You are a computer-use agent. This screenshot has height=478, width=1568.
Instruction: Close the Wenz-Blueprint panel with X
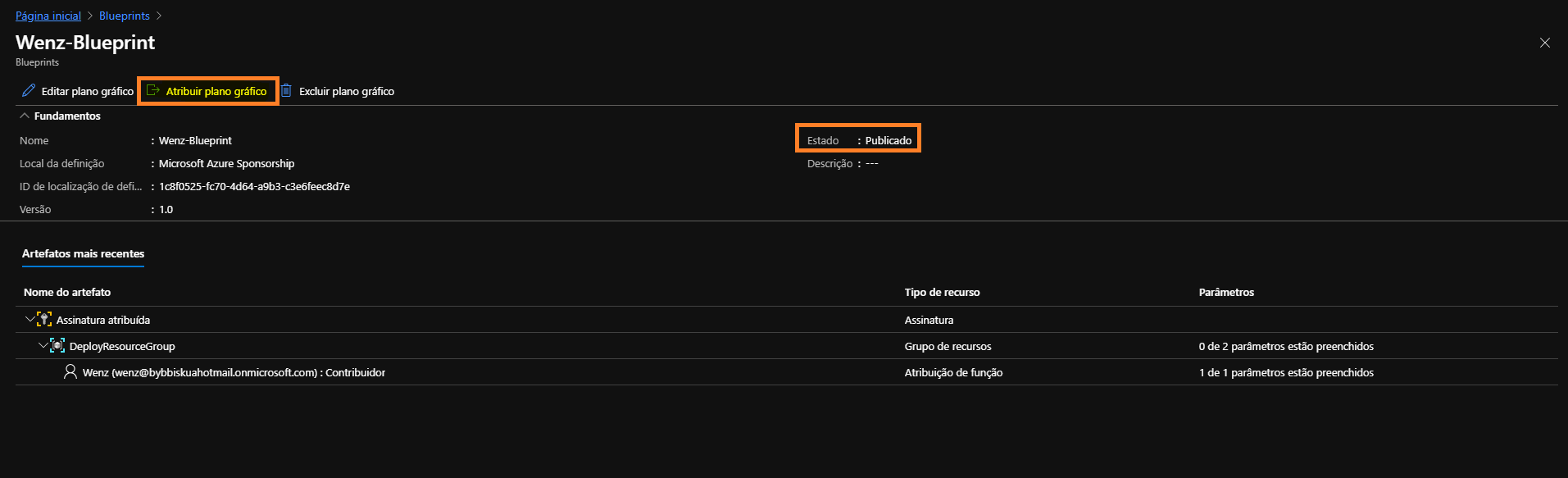pyautogui.click(x=1545, y=43)
